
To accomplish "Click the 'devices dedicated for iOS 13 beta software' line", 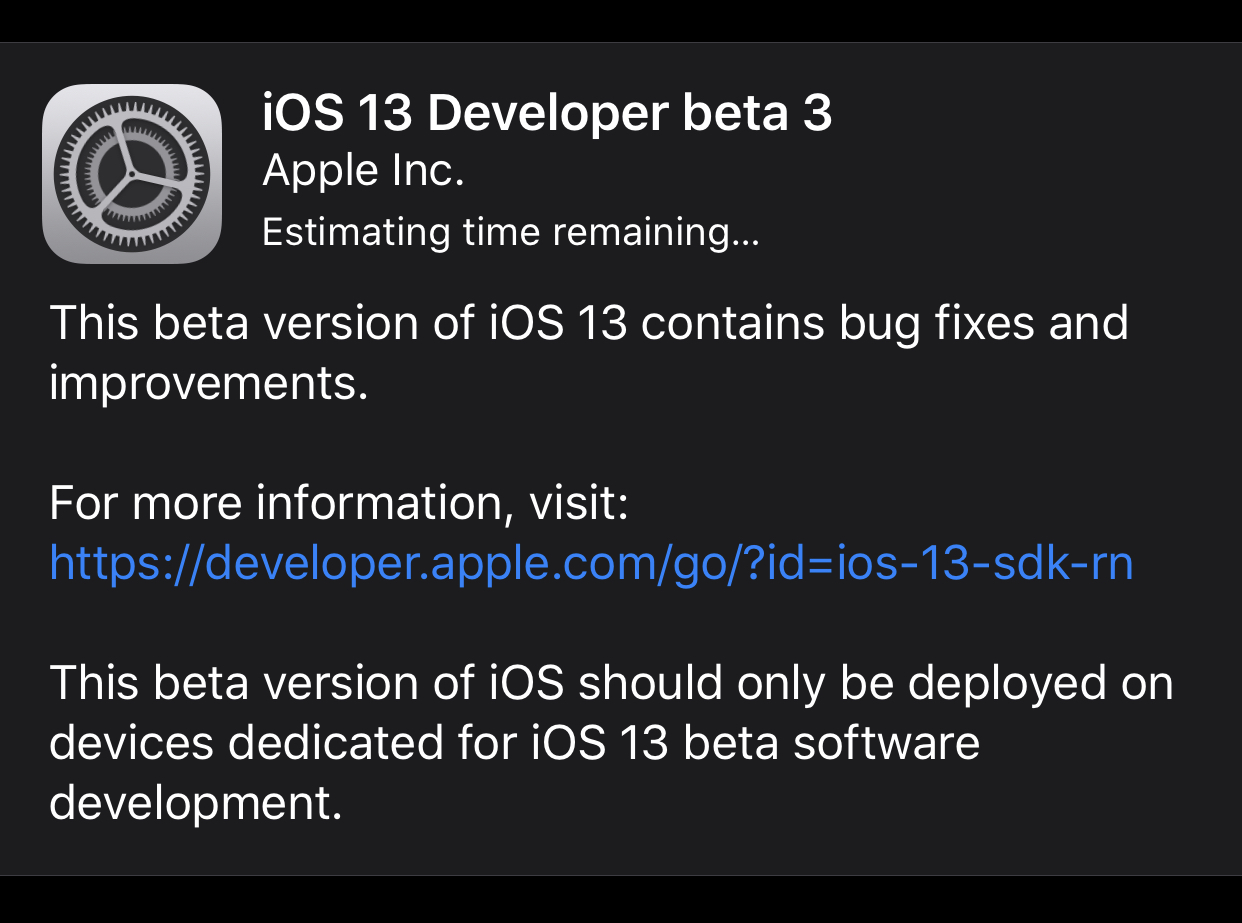I will [514, 744].
